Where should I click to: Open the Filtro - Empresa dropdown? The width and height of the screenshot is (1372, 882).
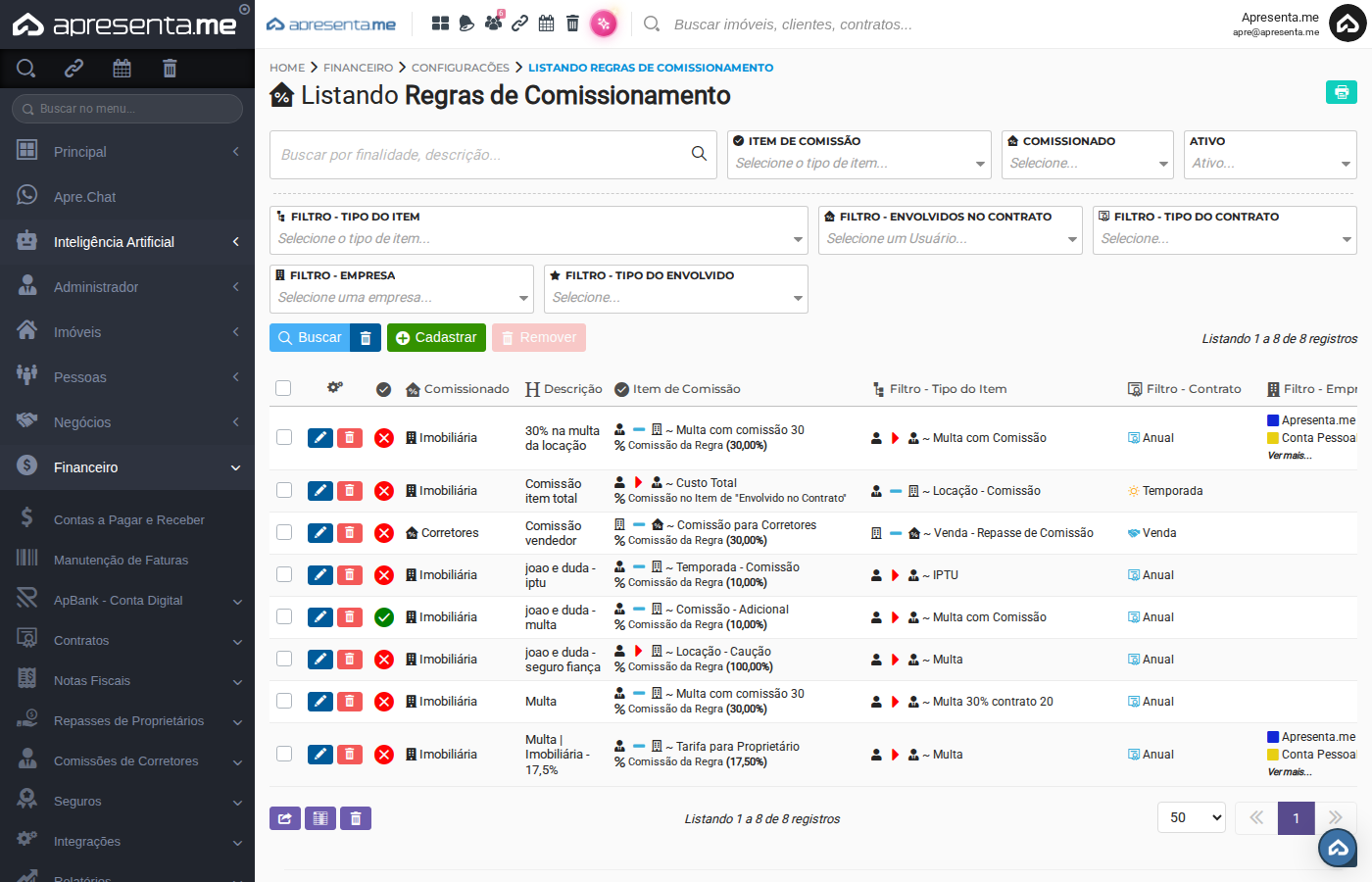point(402,289)
